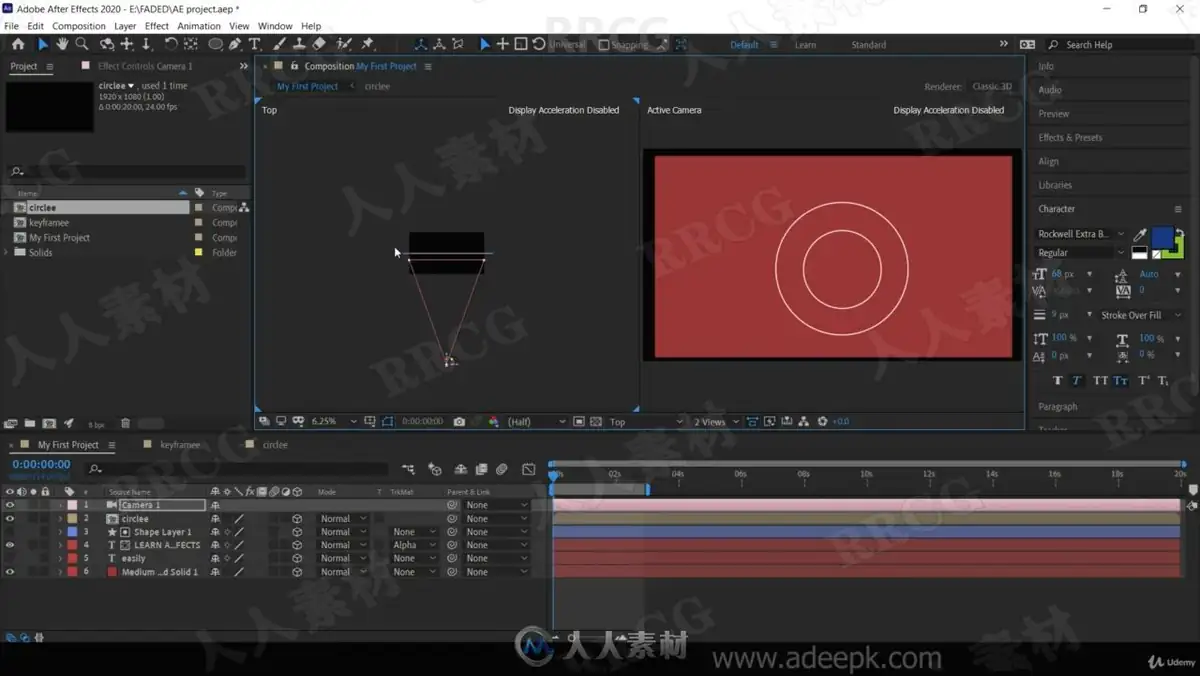Toggle the 3D layer cube for Shape Layer 1
The height and width of the screenshot is (676, 1200).
297,532
